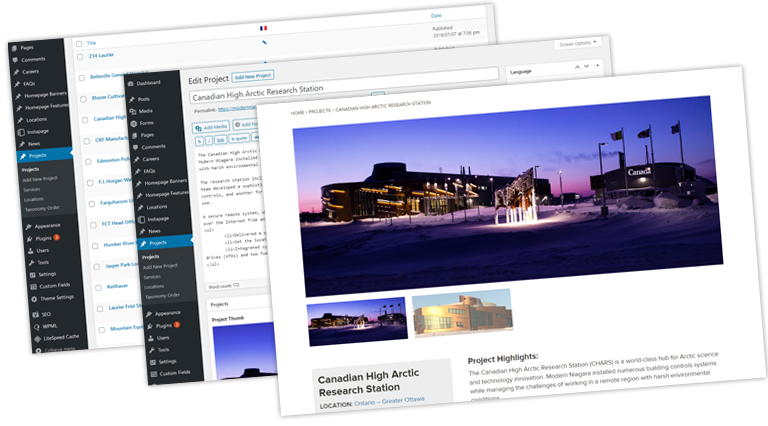The height and width of the screenshot is (426, 768).
Task: Click Appearance icon in Edit Project sidebar
Action: pyautogui.click(x=149, y=314)
